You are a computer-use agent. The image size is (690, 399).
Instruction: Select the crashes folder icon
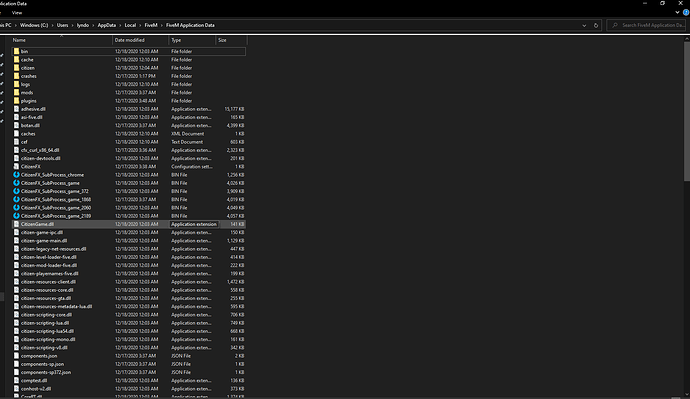point(16,76)
